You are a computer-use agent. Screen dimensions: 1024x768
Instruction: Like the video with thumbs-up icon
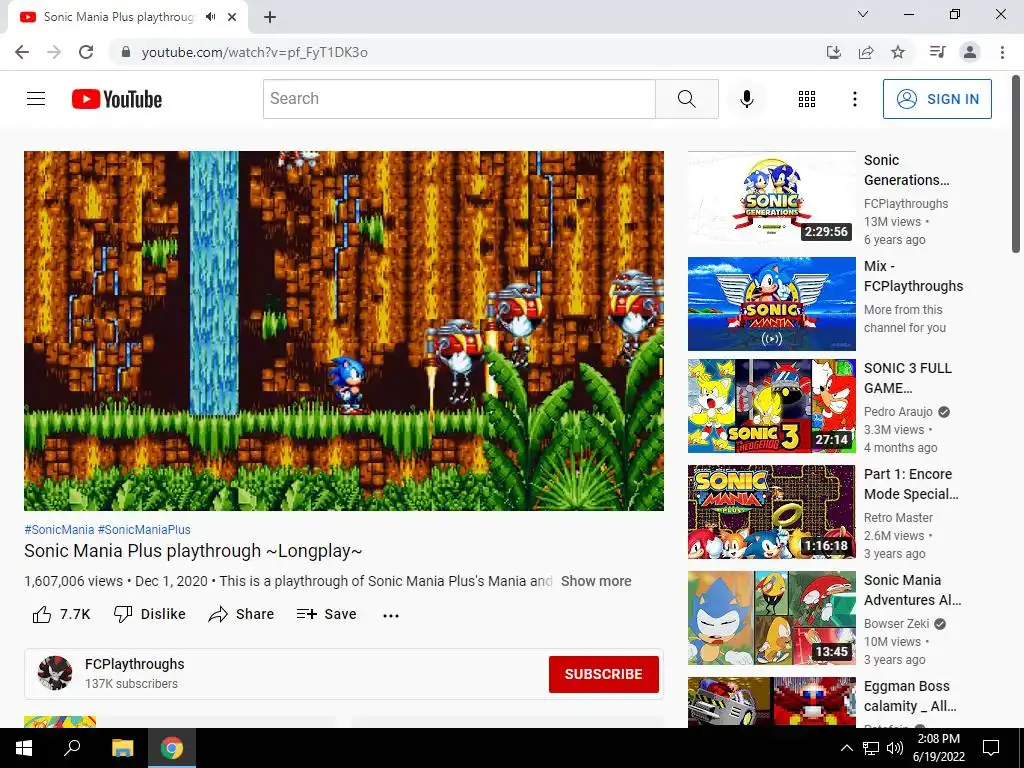(42, 615)
